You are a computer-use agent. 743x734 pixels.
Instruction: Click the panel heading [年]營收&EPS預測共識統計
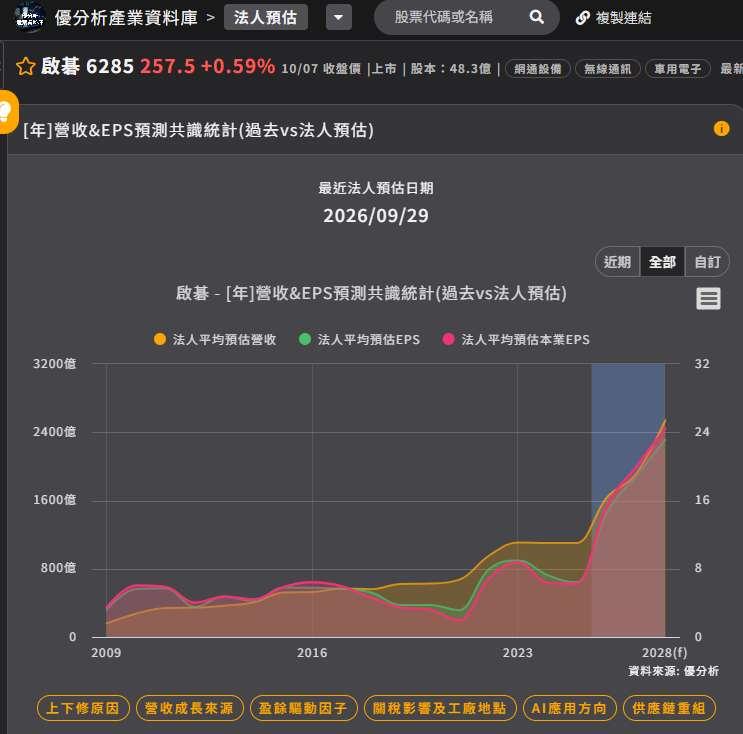pos(199,130)
